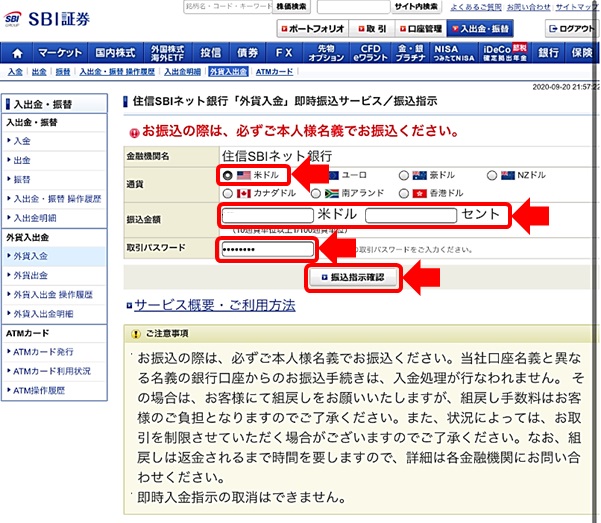
Task: Go to the 国内株式 tab
Action: 115,53
